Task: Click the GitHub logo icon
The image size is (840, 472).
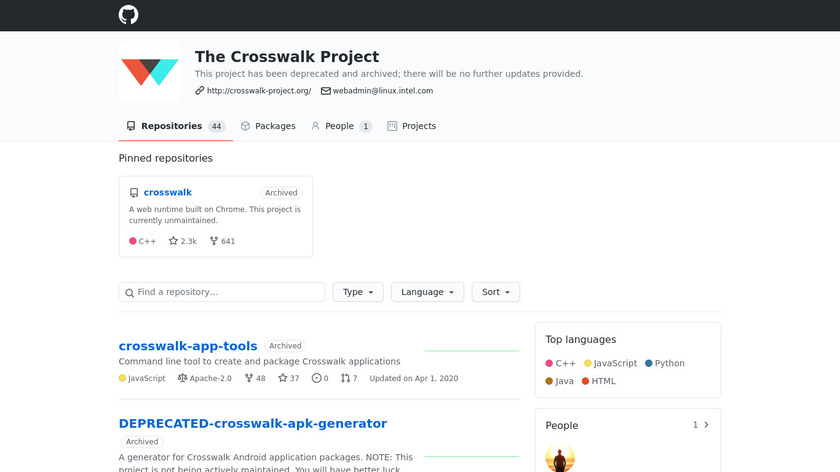Action: pos(128,15)
